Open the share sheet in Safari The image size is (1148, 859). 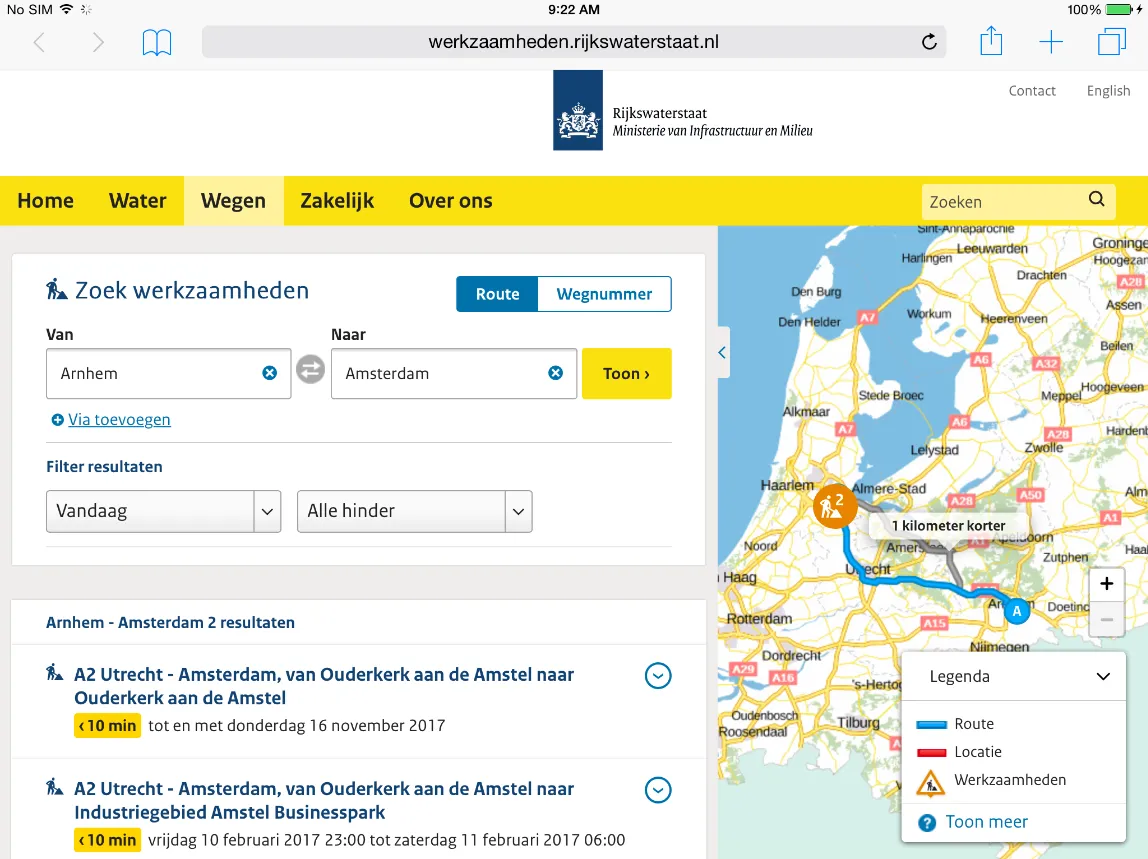[991, 42]
